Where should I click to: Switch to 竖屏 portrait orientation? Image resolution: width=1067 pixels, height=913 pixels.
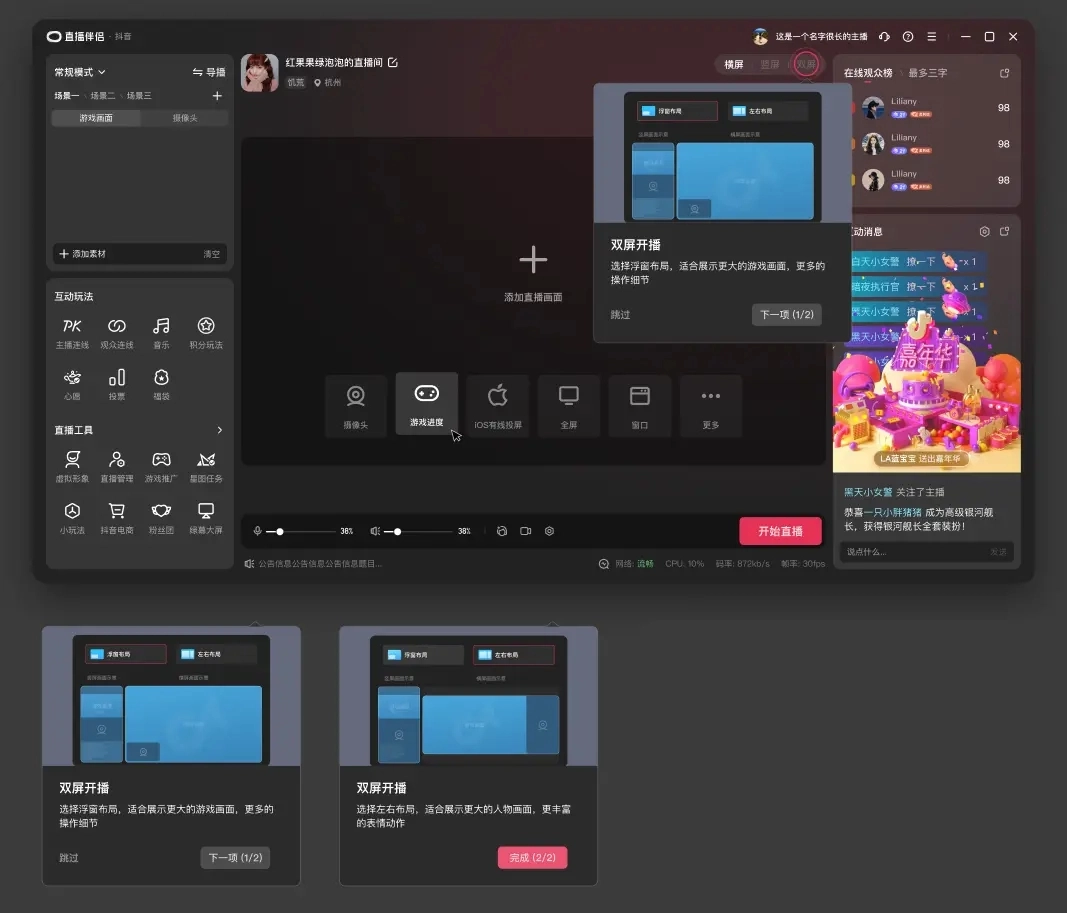point(769,65)
